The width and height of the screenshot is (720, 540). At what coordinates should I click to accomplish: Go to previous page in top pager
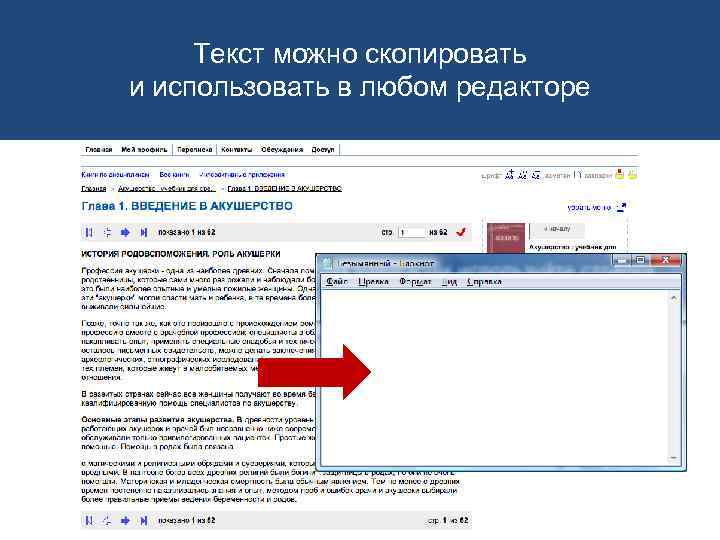(107, 232)
